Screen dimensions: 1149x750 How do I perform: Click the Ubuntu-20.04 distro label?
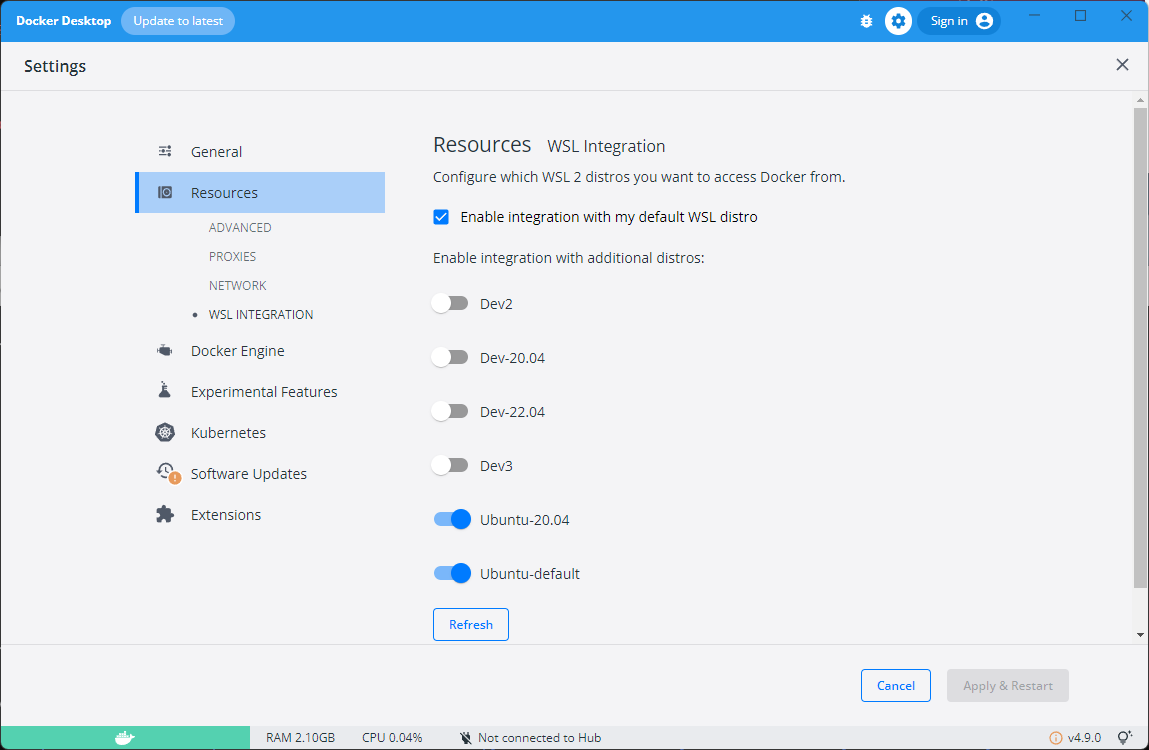pyautogui.click(x=525, y=520)
